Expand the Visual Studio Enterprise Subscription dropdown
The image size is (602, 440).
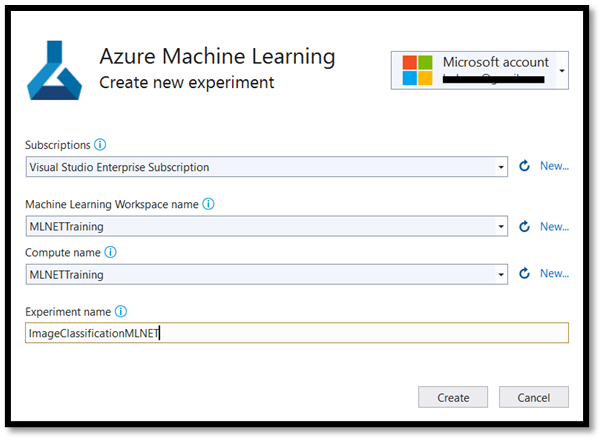pos(500,167)
